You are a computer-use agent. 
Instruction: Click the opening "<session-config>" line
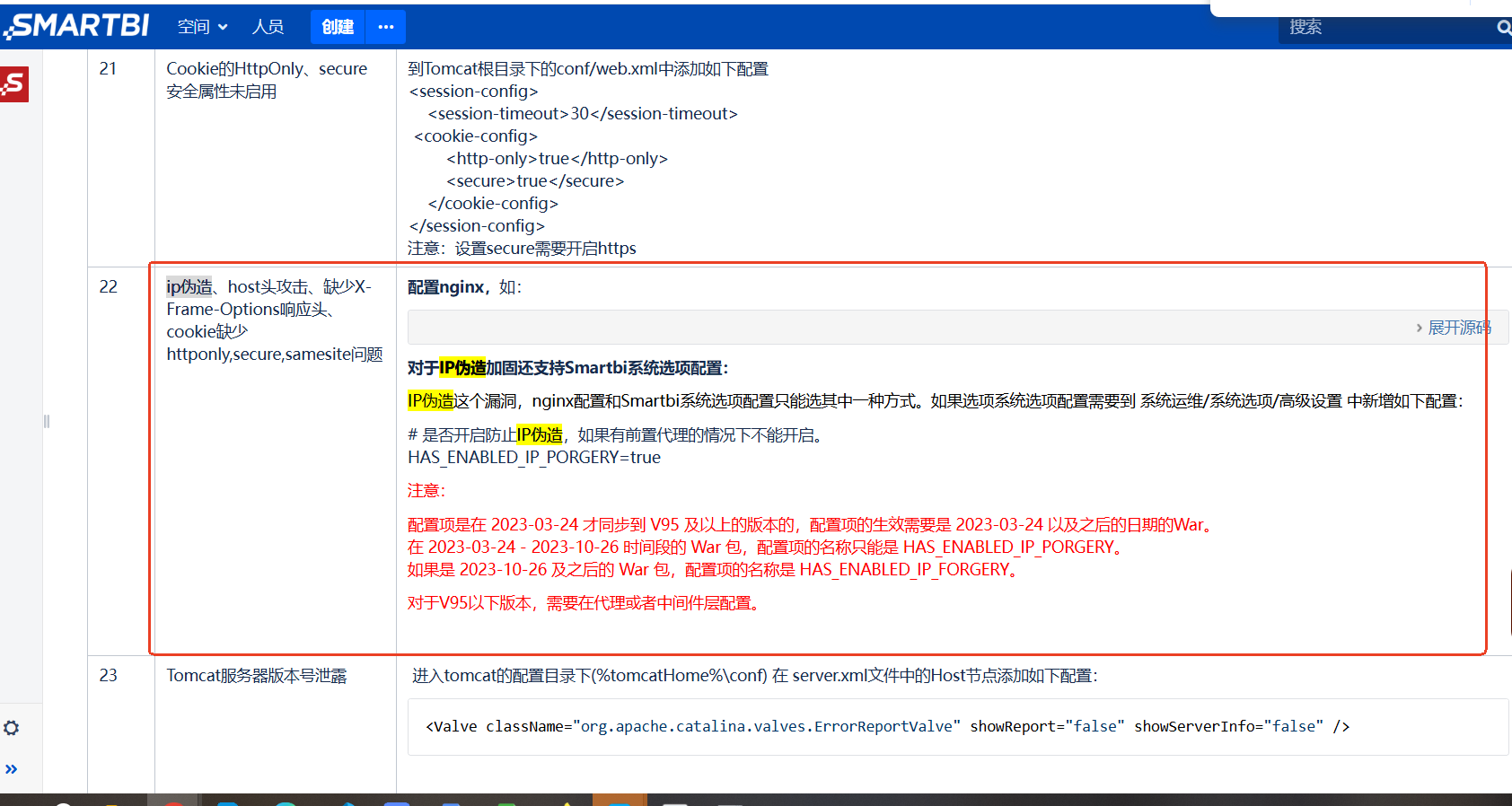click(x=473, y=92)
